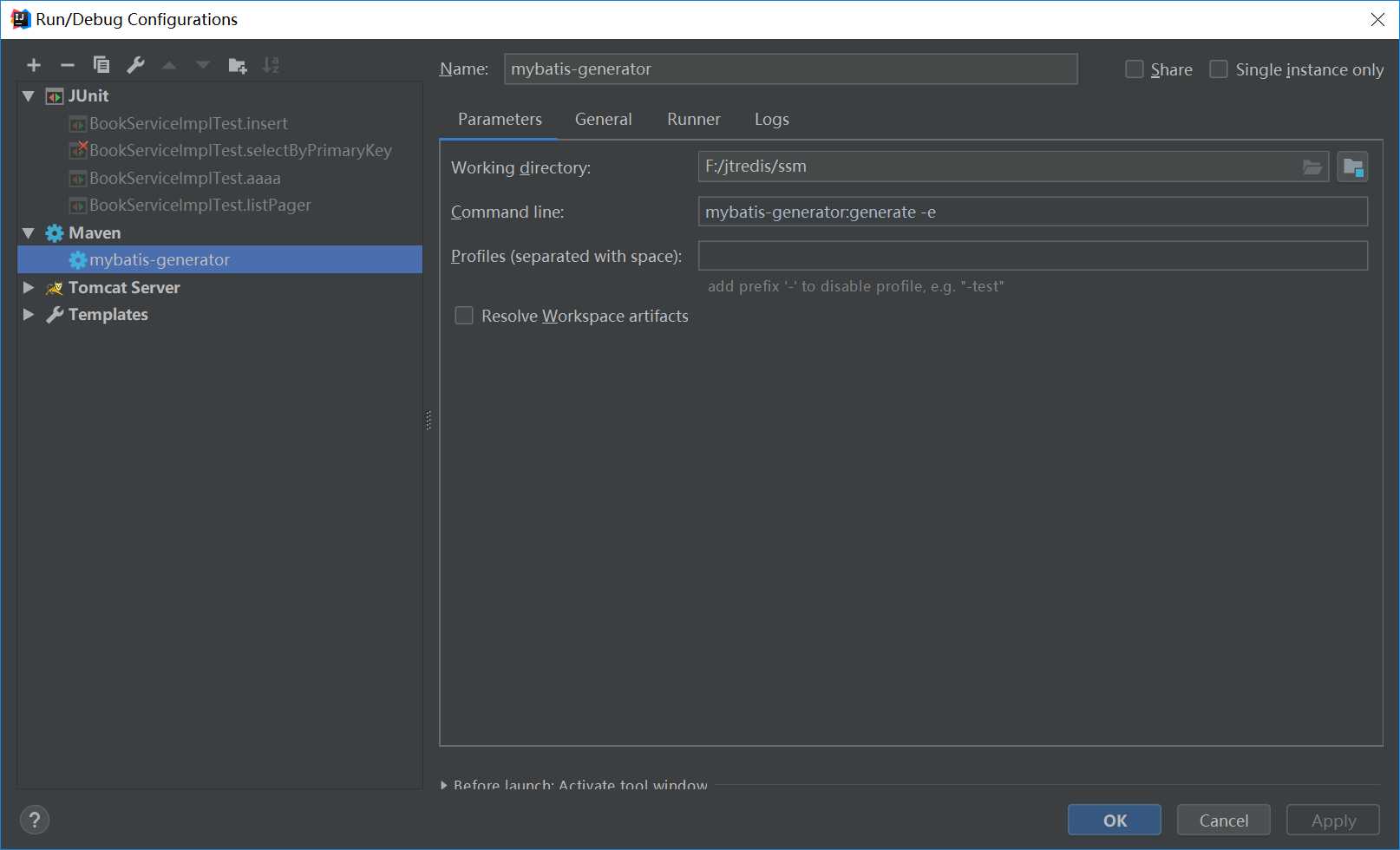Click the Profiles input field
The image size is (1400, 850).
click(1033, 256)
